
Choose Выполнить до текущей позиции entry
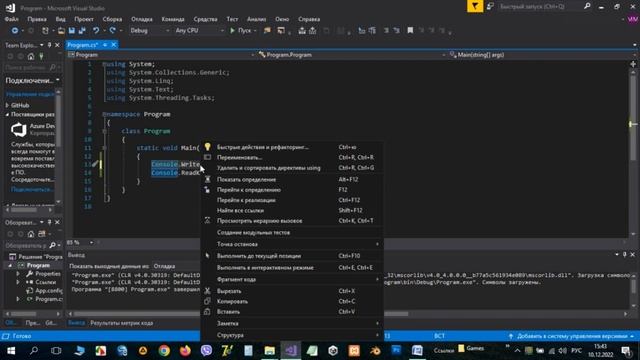click(x=292, y=256)
